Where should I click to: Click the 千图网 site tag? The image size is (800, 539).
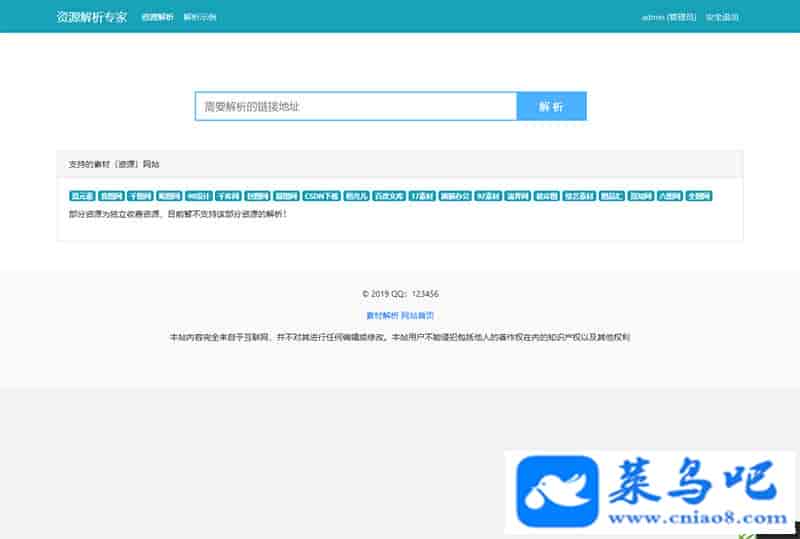(x=140, y=196)
